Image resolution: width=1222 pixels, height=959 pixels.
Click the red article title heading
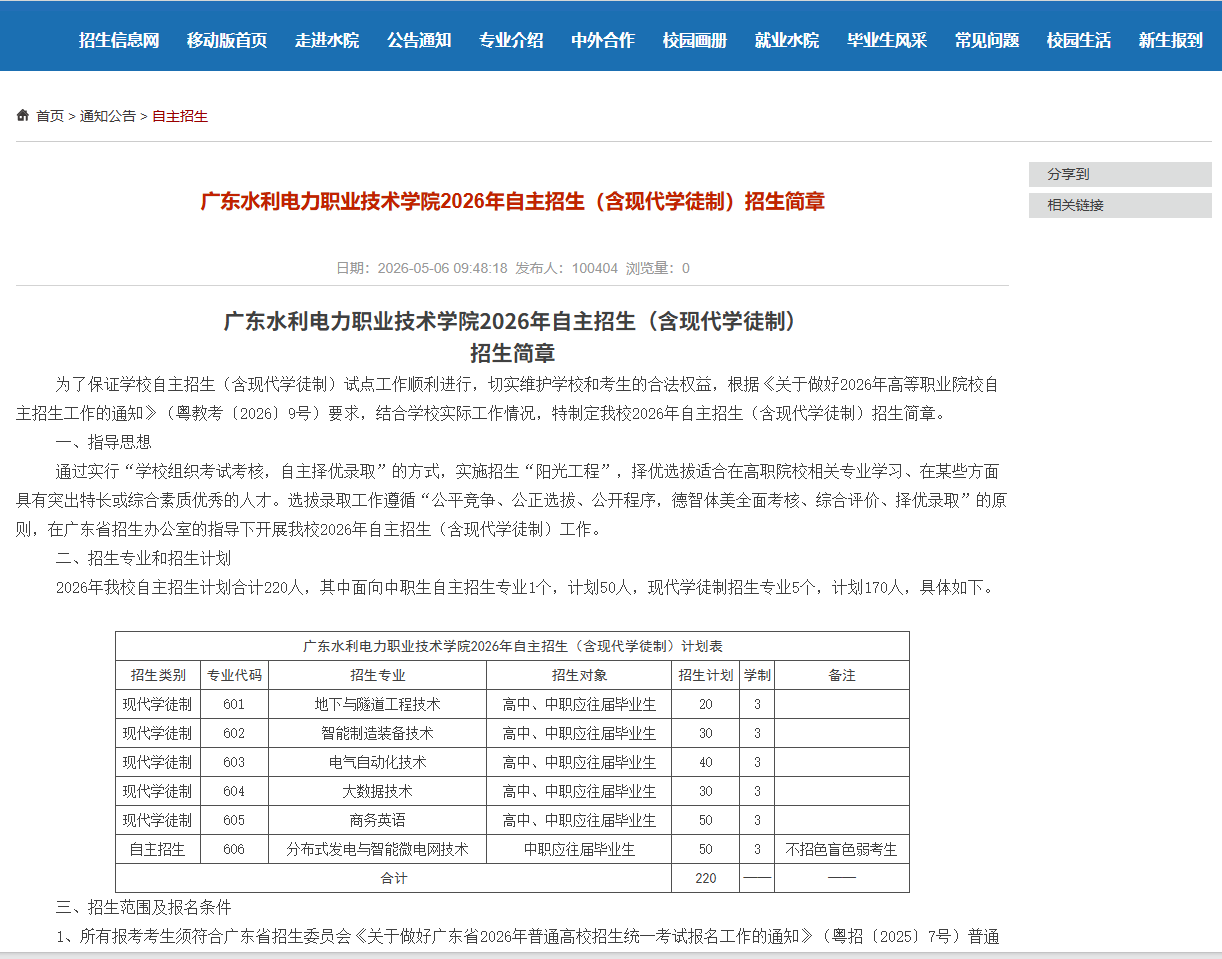pos(512,201)
